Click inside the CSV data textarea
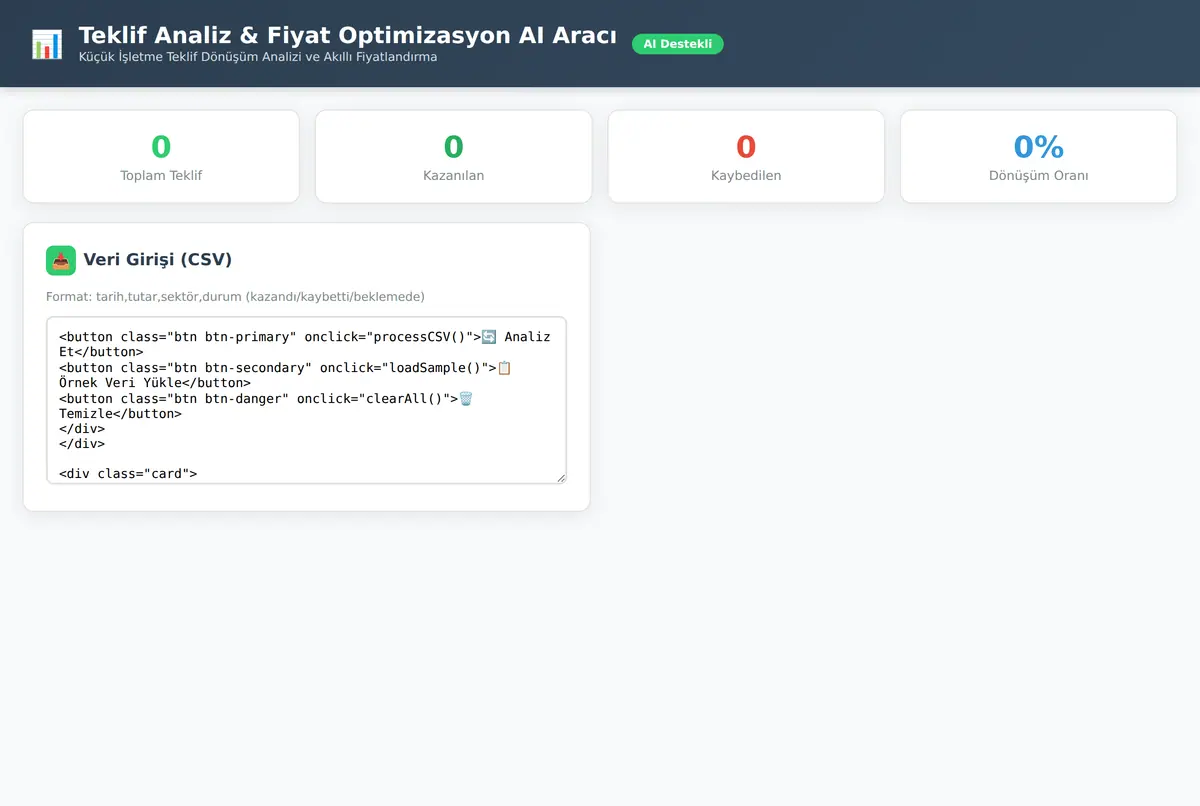1200x806 pixels. click(306, 400)
